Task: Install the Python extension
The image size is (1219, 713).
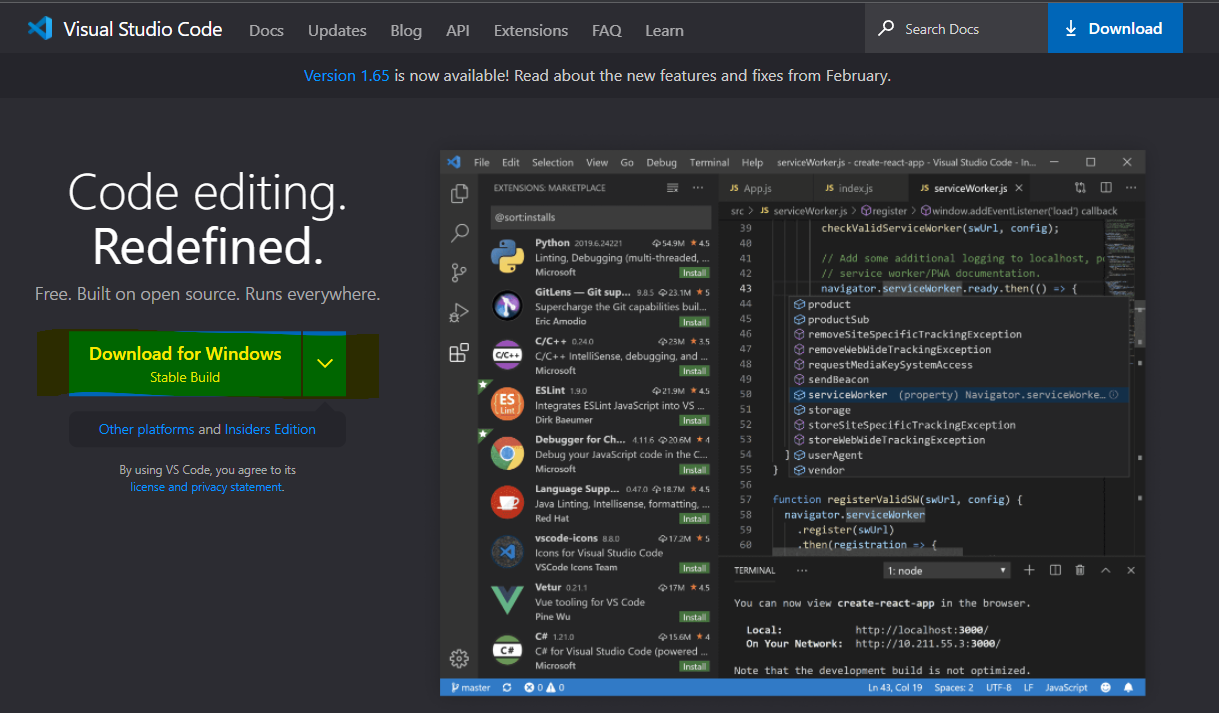Action: pyautogui.click(x=694, y=272)
